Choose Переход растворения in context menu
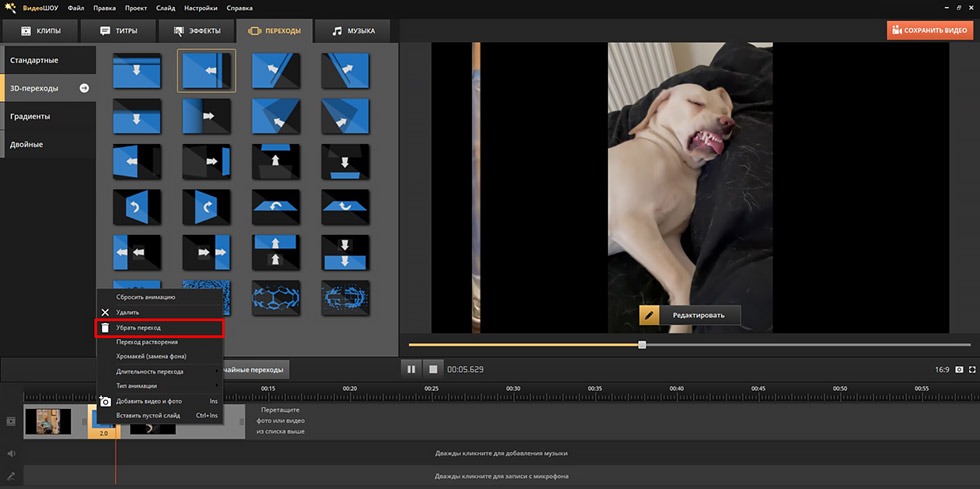 159,342
